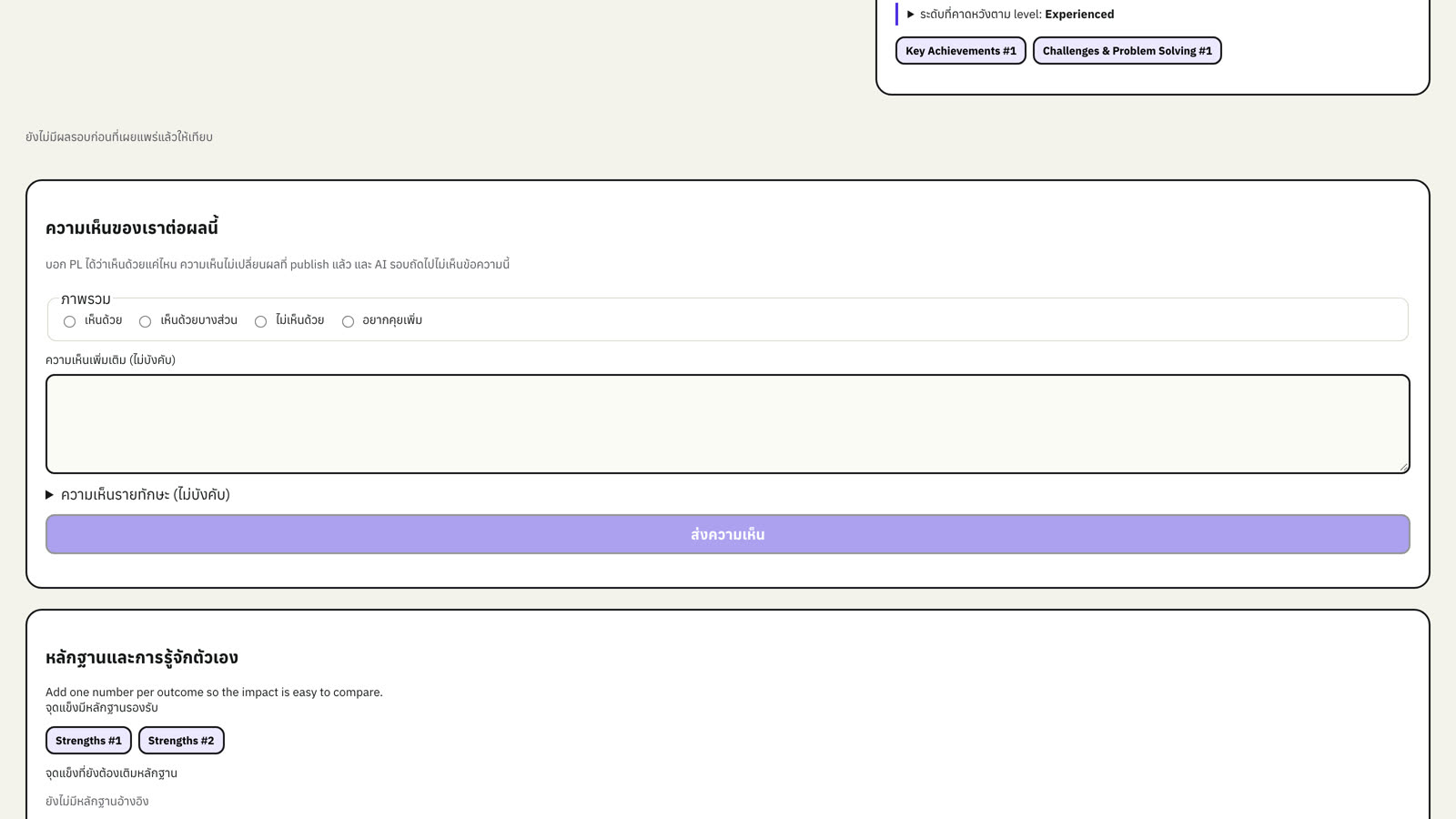This screenshot has width=1456, height=819.
Task: Choose the ไม่เห็นด้วย radio option
Action: [260, 321]
